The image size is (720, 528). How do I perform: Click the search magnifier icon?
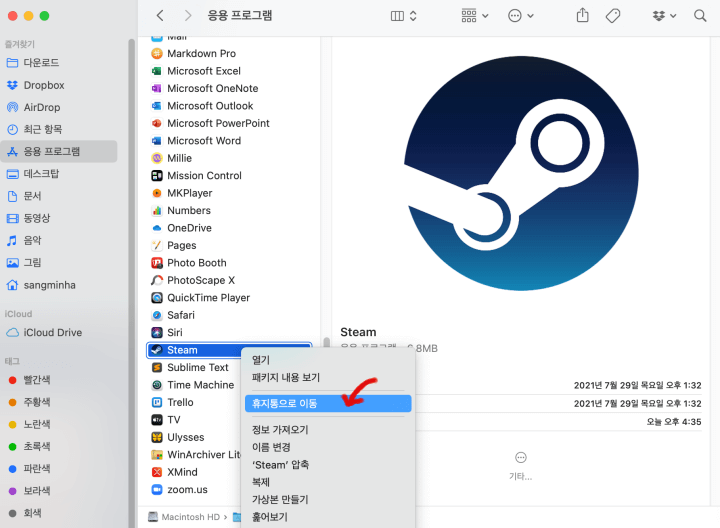click(x=700, y=16)
